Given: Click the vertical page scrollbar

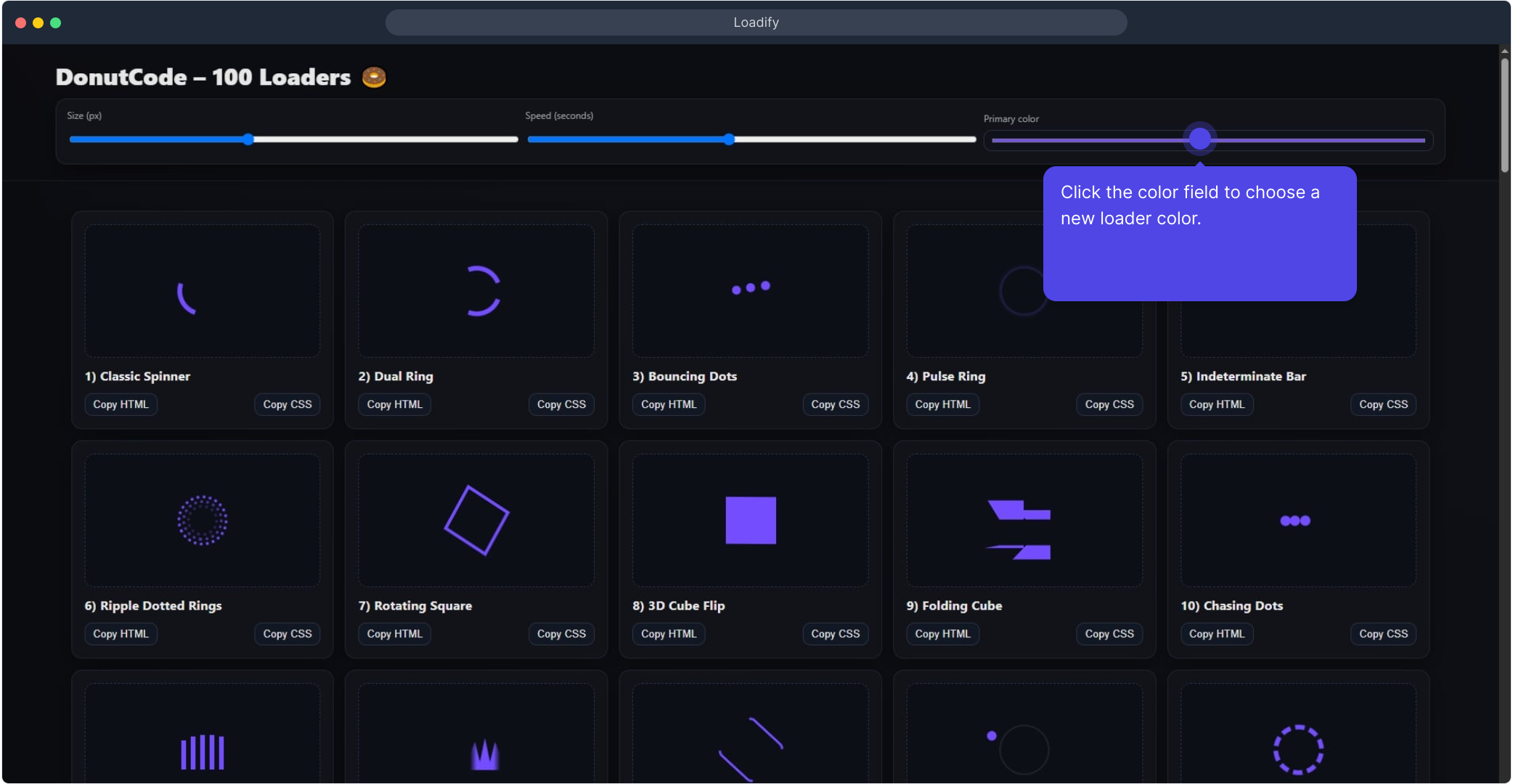Looking at the screenshot, I should 1505,116.
